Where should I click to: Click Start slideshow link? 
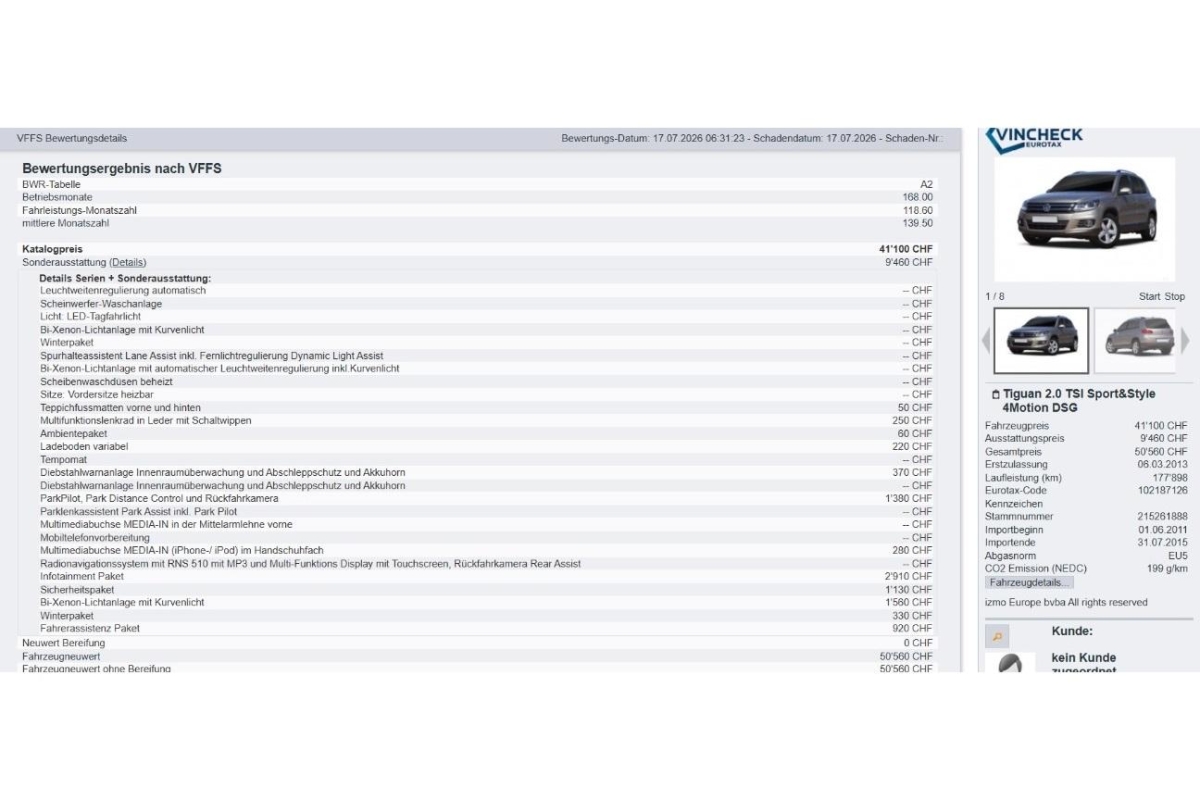point(1149,296)
